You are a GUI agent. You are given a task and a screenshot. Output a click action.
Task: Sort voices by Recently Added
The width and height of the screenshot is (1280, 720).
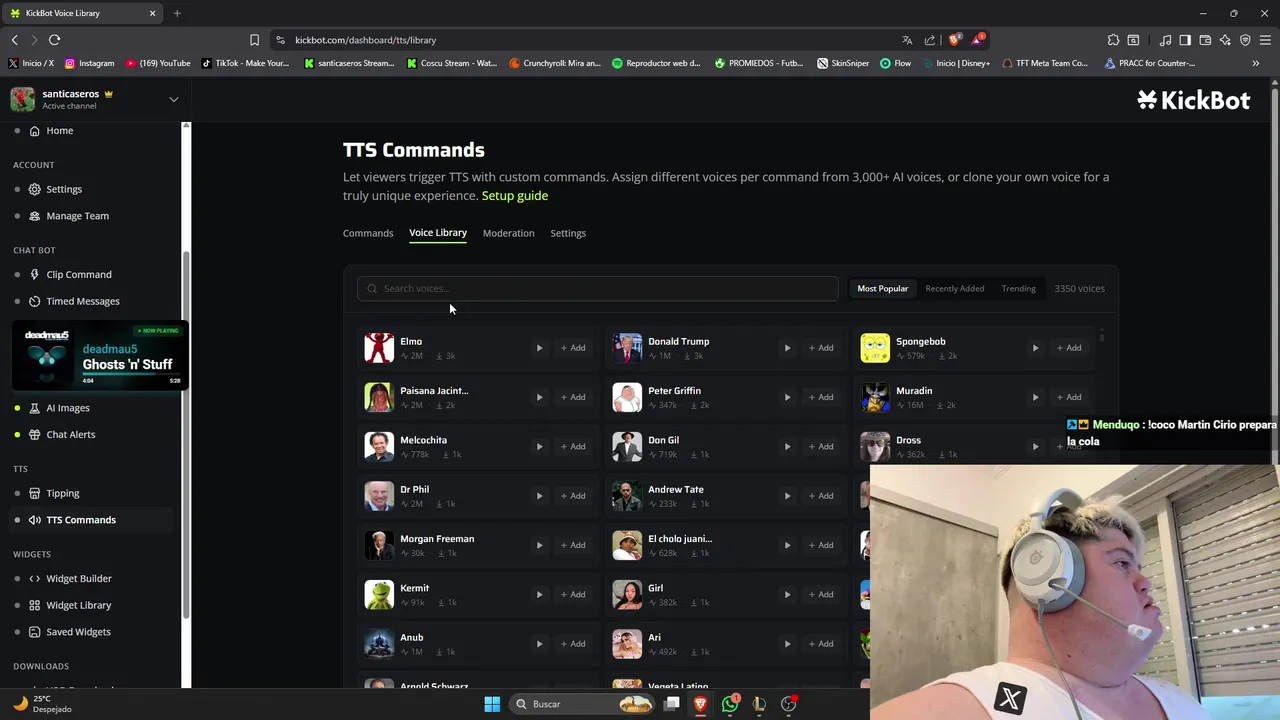pos(954,288)
